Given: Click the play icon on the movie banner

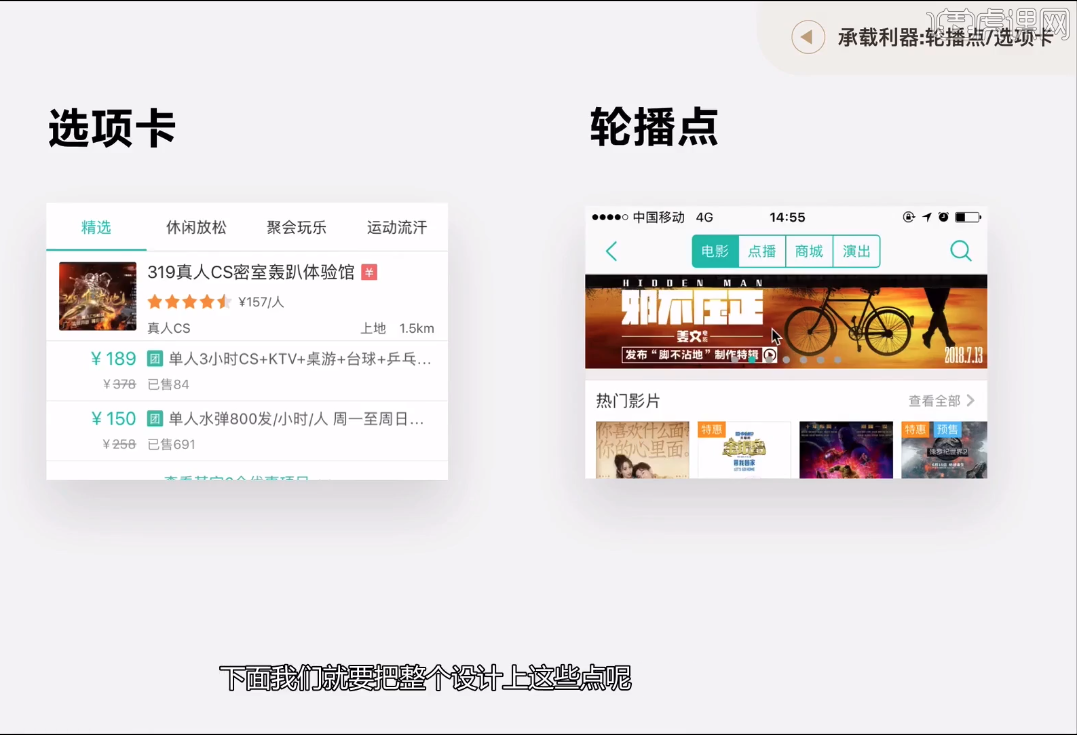Looking at the screenshot, I should click(770, 355).
